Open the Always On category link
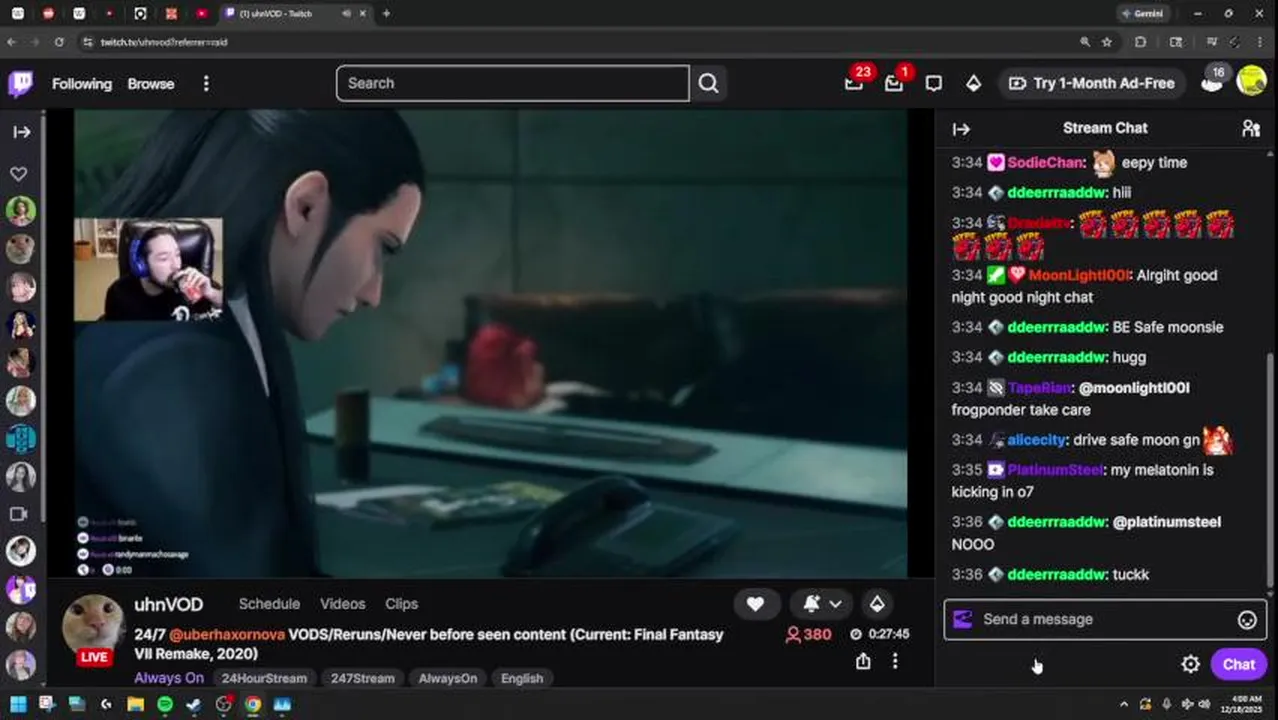The width and height of the screenshot is (1278, 720). click(169, 678)
